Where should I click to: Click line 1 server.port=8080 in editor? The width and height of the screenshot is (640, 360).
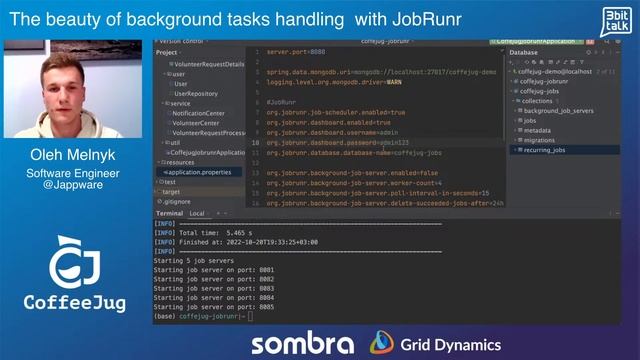point(296,52)
